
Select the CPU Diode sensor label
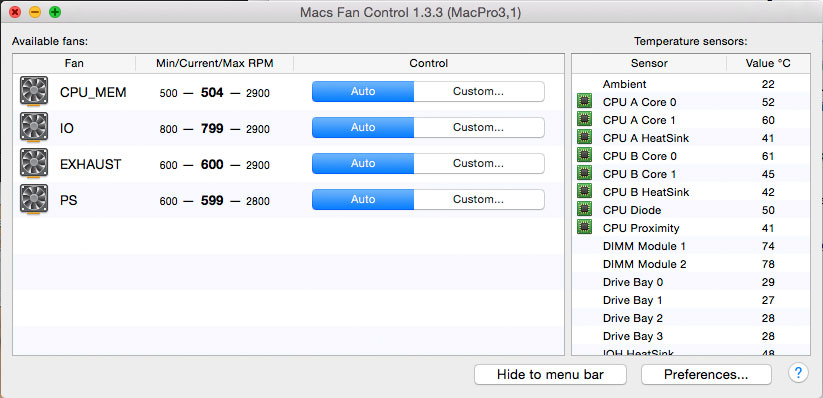pyautogui.click(x=632, y=210)
